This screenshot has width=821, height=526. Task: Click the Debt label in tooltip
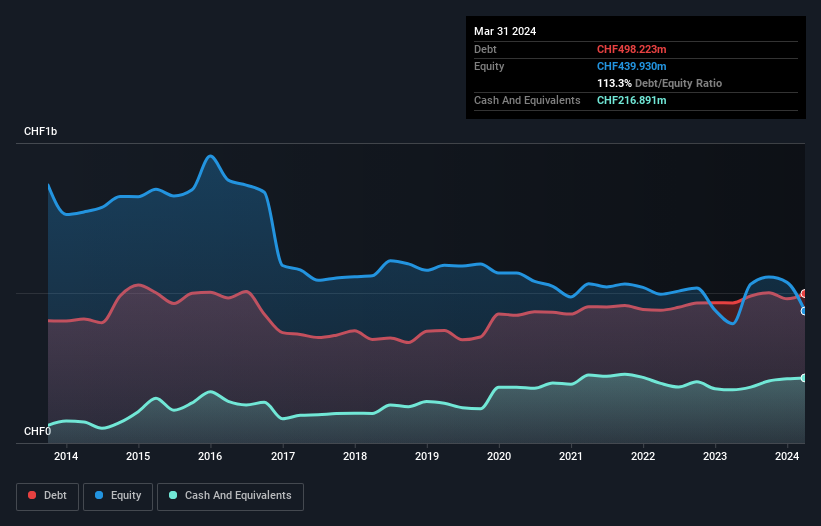[x=485, y=49]
